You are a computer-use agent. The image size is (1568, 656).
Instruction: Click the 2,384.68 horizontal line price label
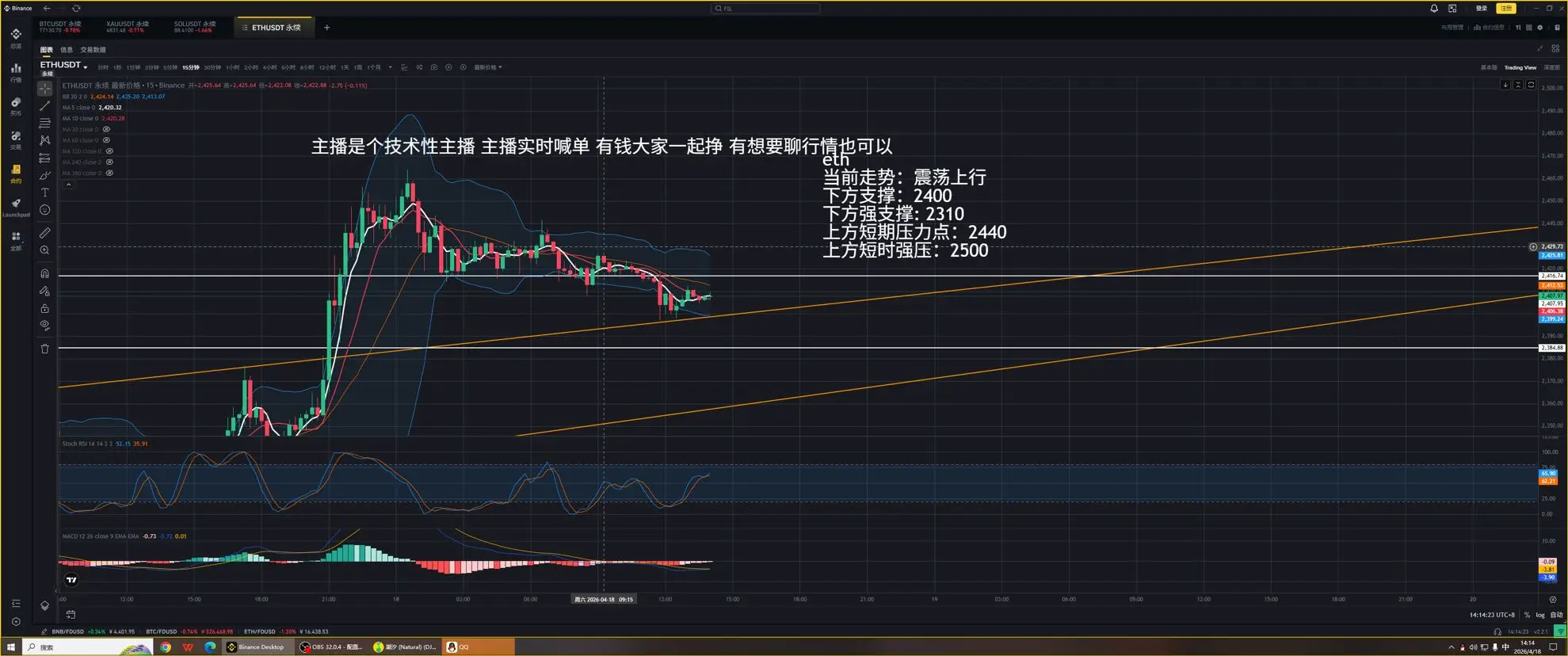click(1551, 348)
